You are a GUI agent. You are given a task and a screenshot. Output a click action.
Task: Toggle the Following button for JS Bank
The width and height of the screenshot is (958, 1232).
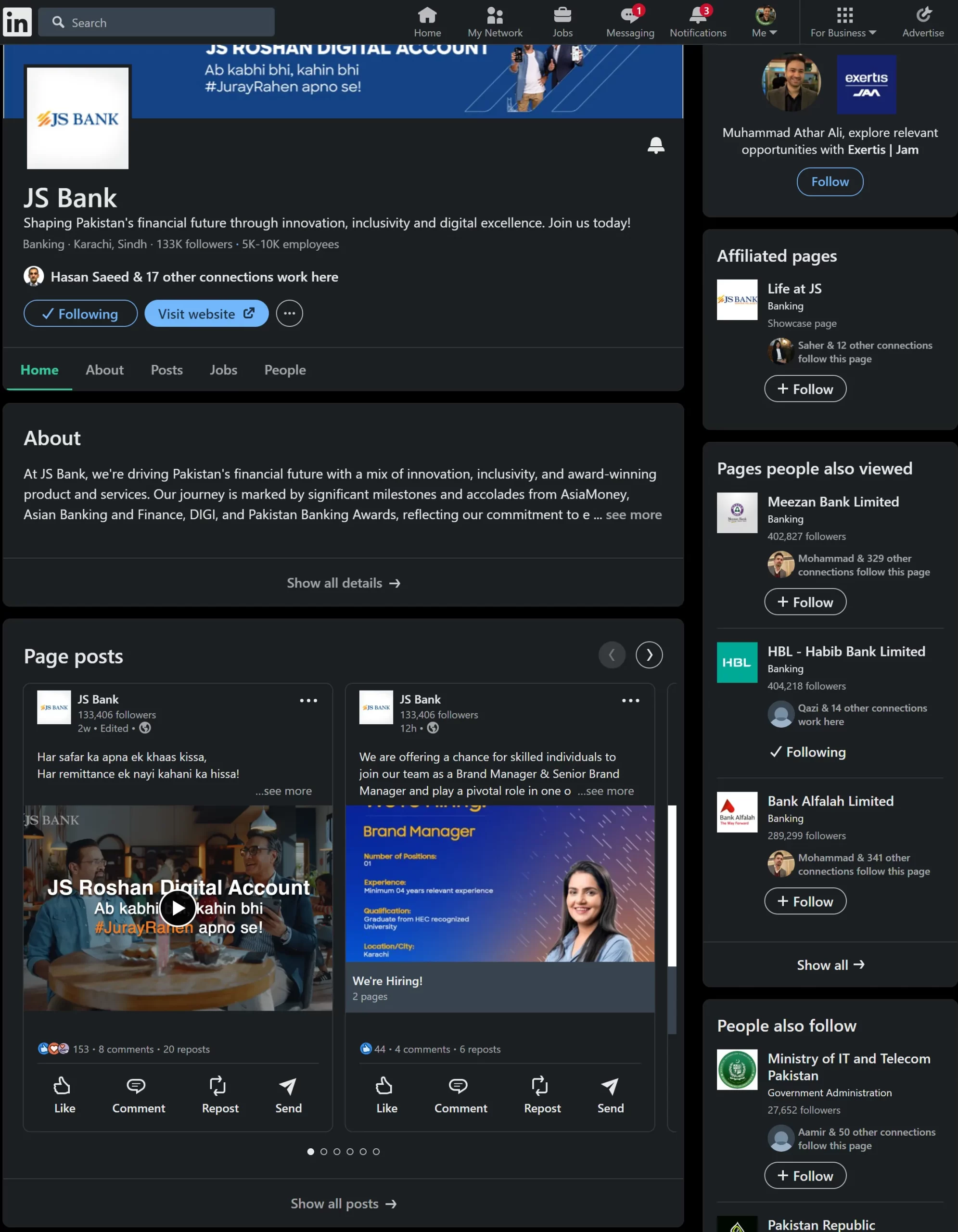(81, 314)
